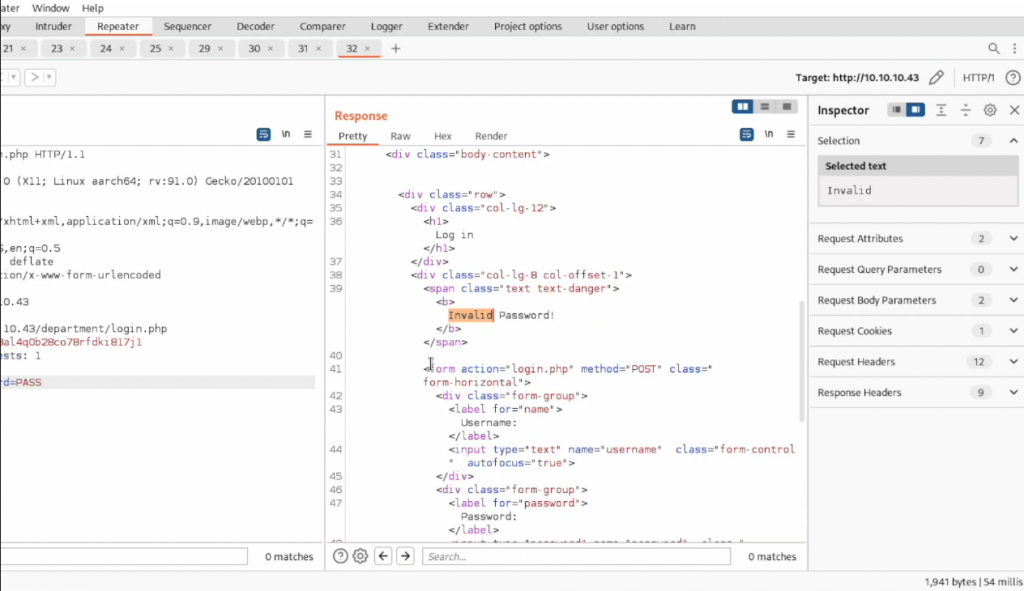Edit target with the pencil icon

click(936, 78)
